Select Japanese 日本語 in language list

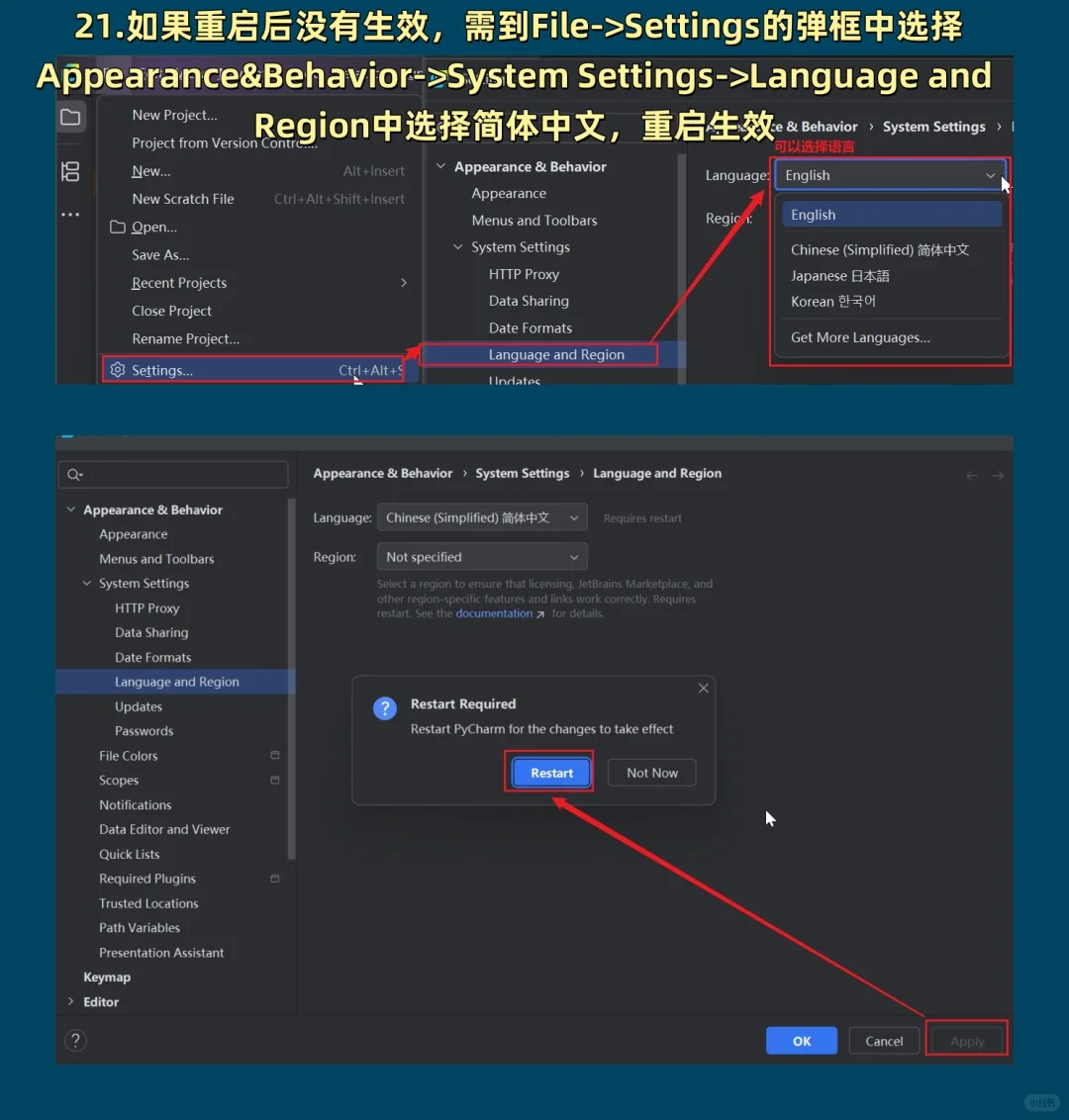point(839,276)
